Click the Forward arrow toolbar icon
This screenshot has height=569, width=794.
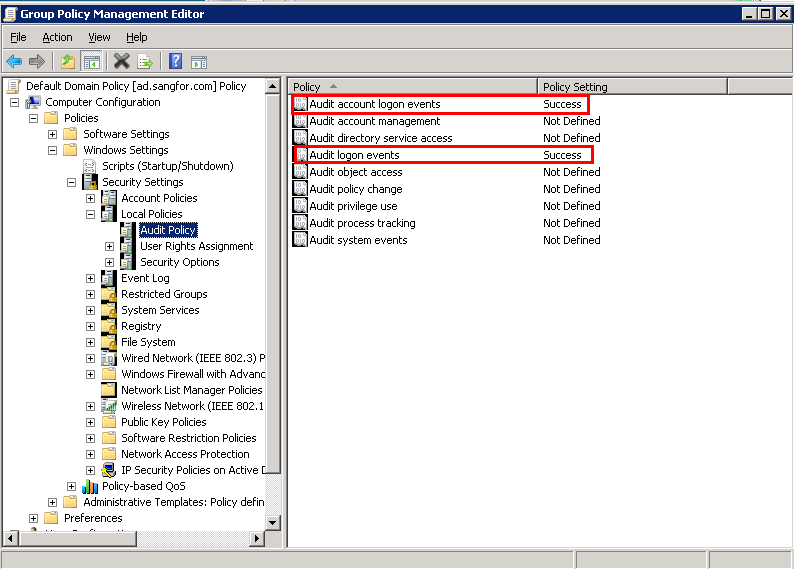pyautogui.click(x=37, y=62)
